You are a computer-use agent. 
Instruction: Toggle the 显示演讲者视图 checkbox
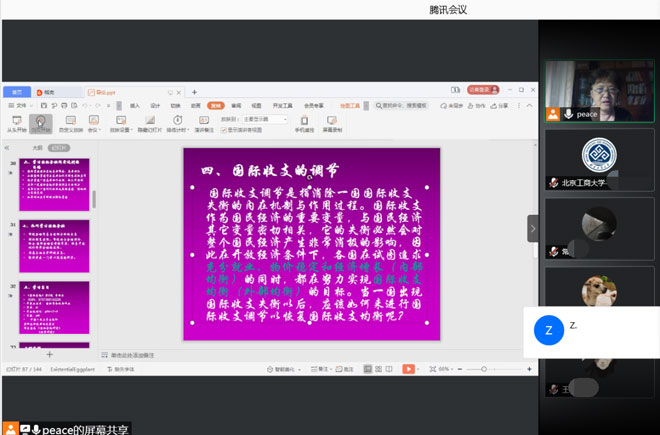coord(224,129)
